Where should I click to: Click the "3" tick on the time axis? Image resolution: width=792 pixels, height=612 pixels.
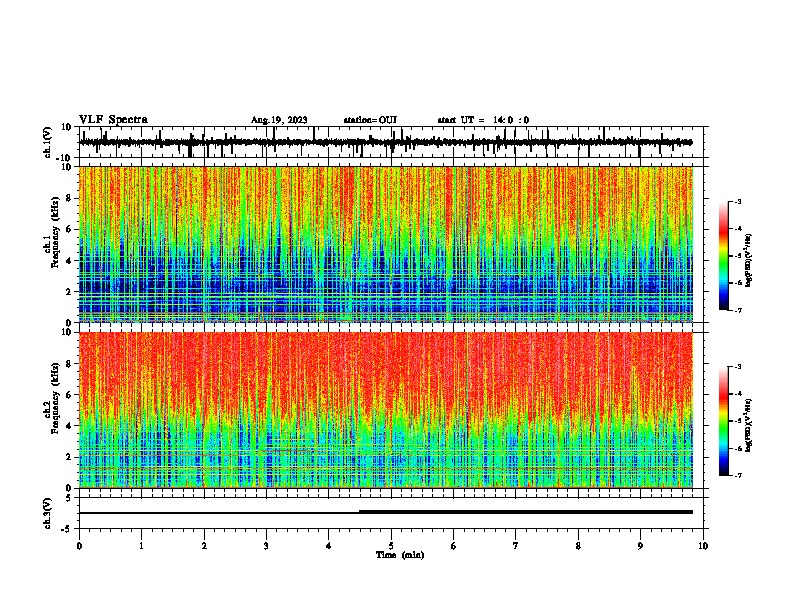(x=266, y=546)
